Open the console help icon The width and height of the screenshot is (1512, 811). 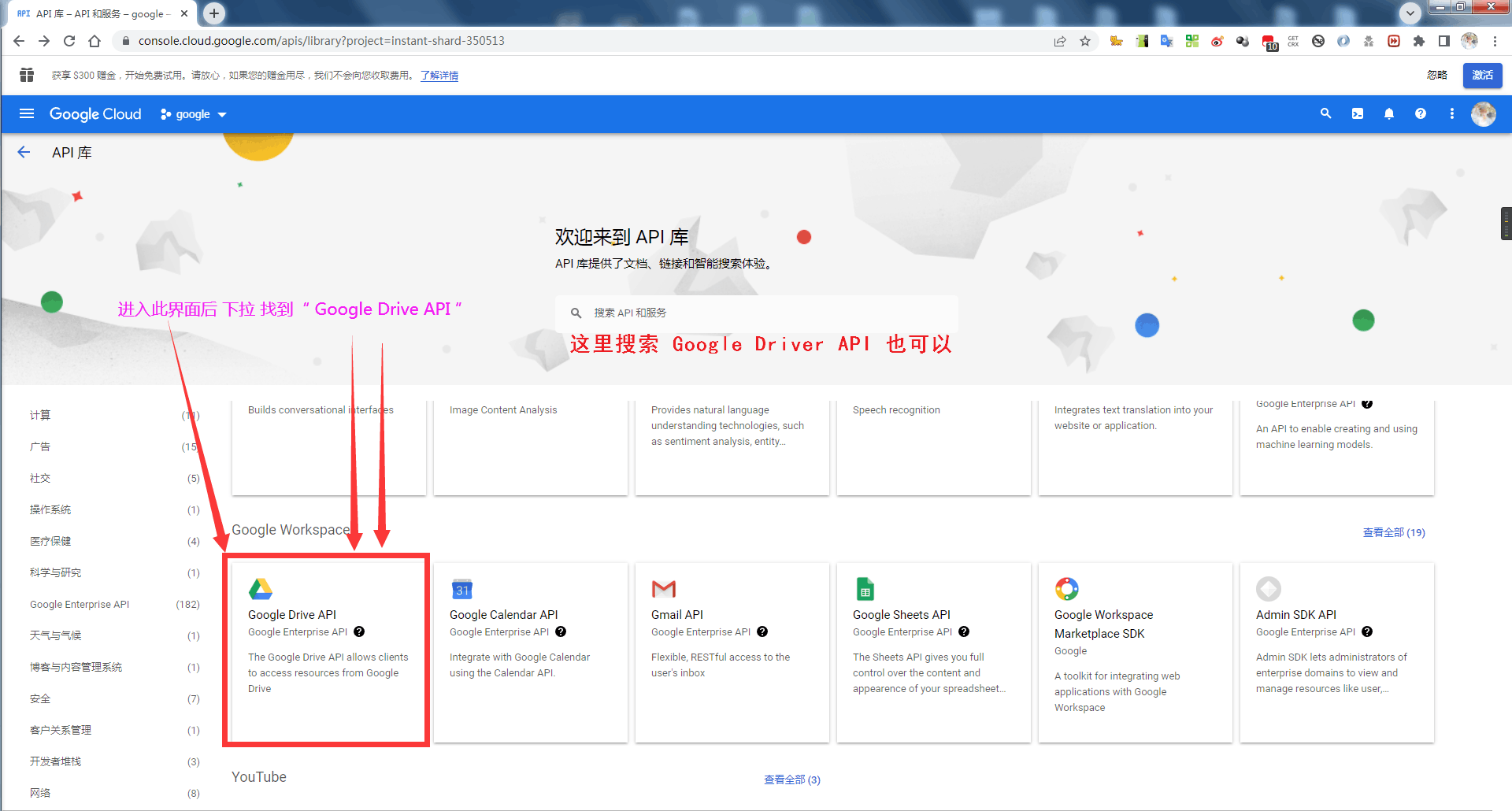tap(1420, 113)
